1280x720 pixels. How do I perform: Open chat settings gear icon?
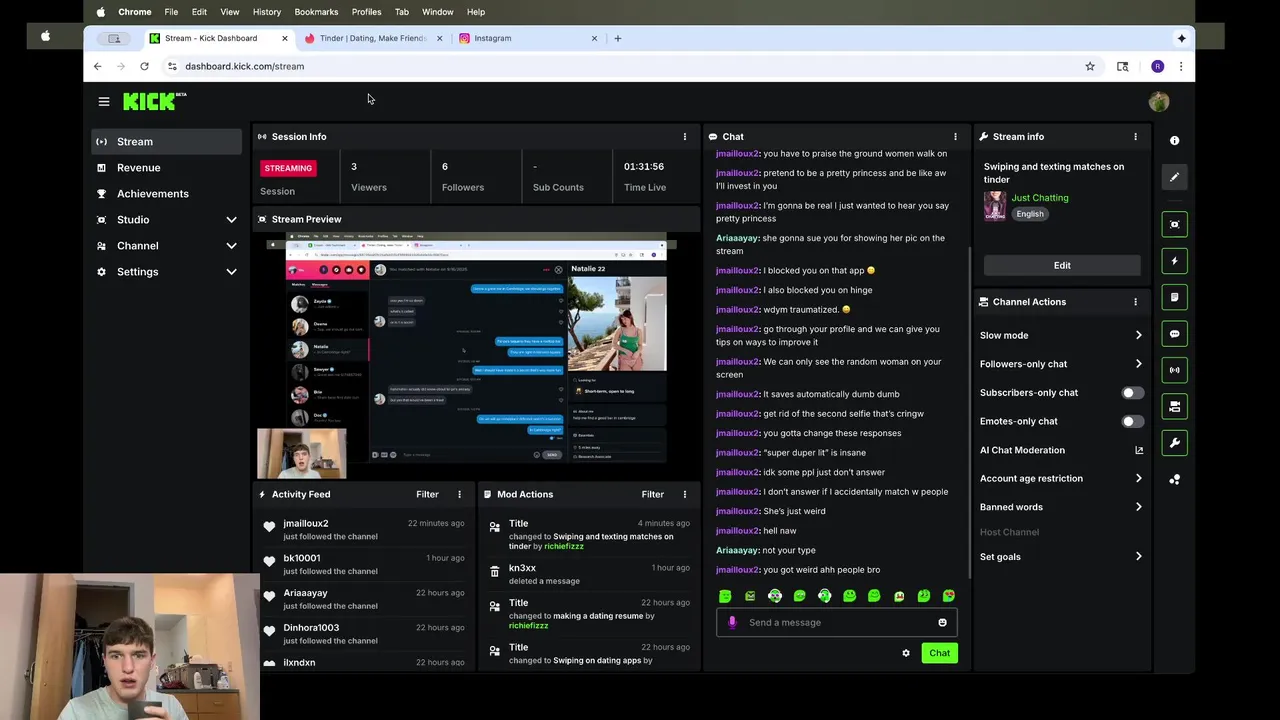[x=906, y=653]
